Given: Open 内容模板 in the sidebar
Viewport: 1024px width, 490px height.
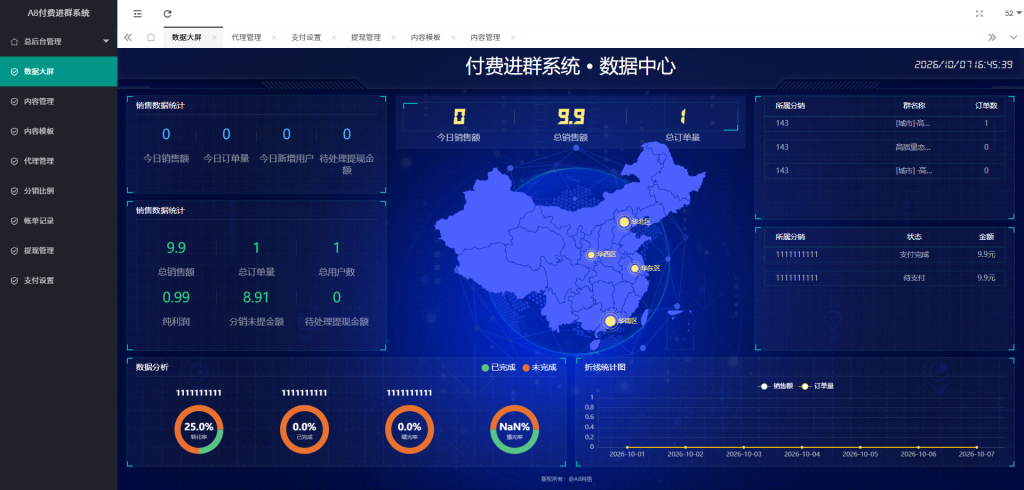Looking at the screenshot, I should [x=59, y=131].
